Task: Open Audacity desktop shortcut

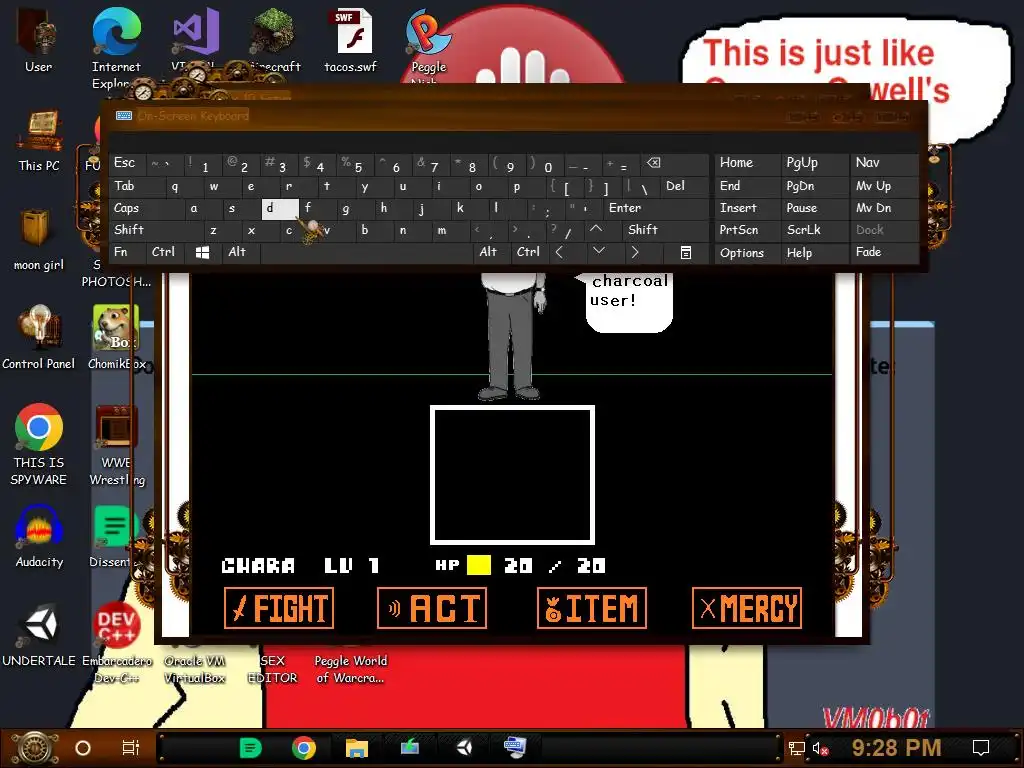Action: [39, 537]
